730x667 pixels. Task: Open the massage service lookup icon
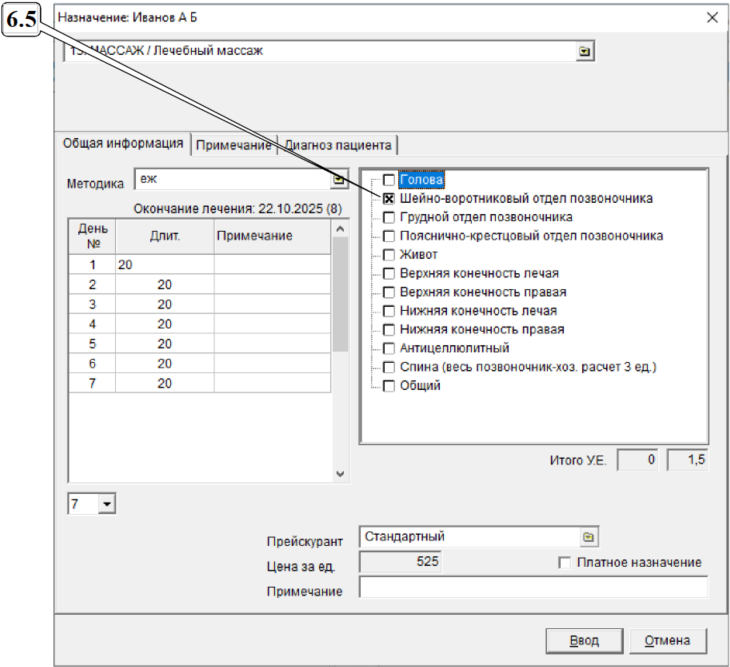[x=585, y=51]
